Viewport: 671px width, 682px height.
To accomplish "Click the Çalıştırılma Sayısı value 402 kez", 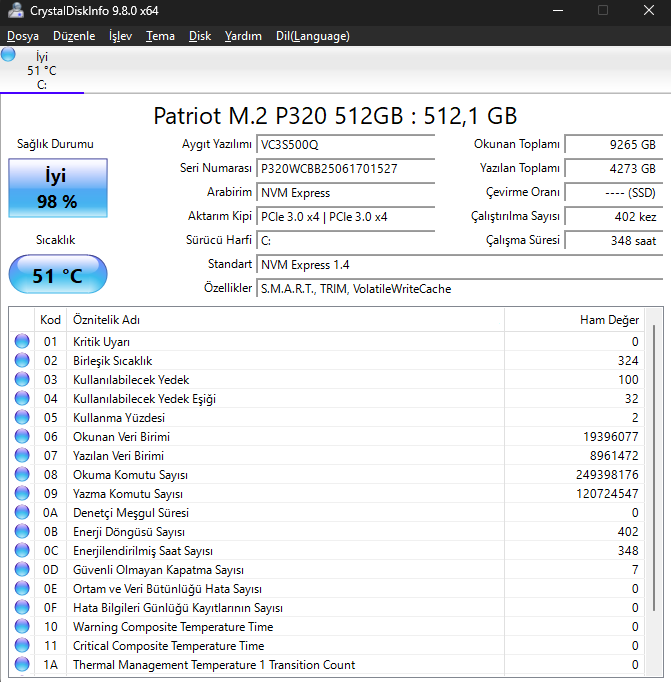I will click(614, 216).
